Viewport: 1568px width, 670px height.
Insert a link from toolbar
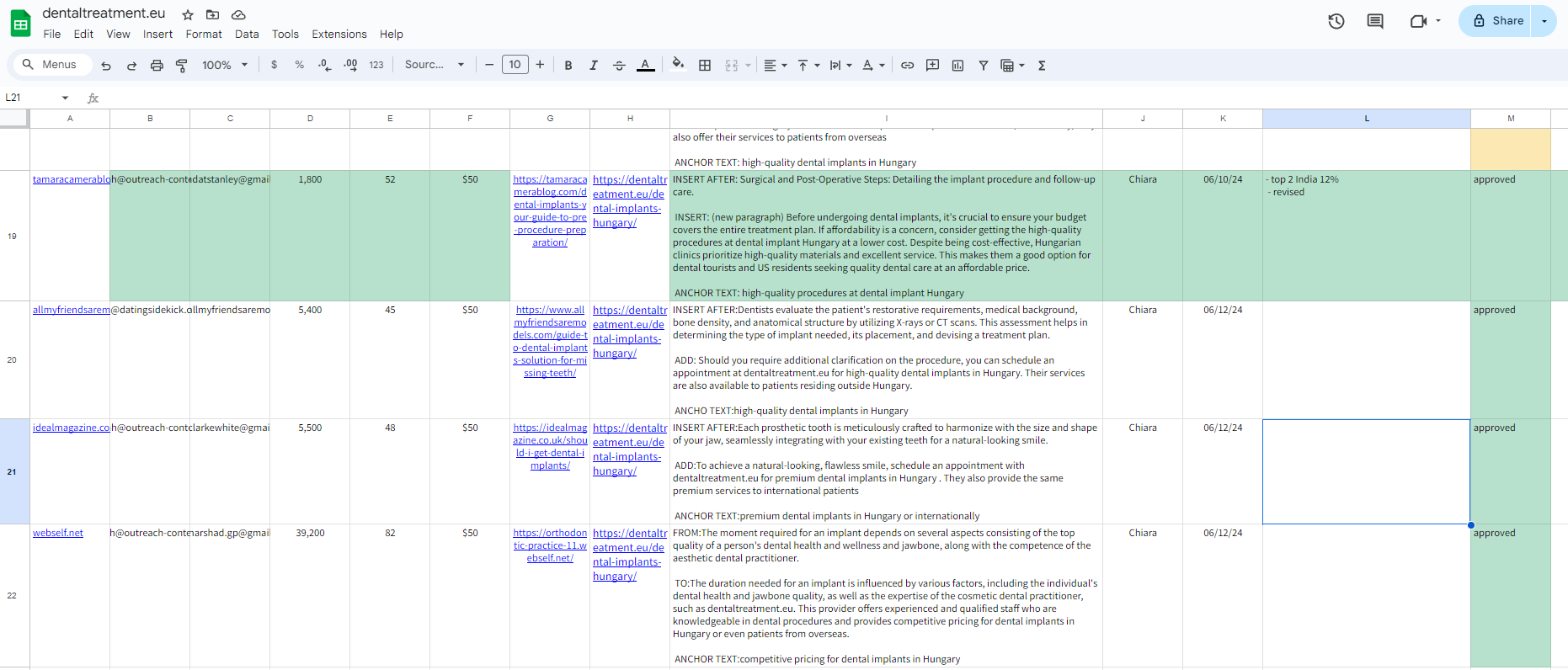point(907,65)
